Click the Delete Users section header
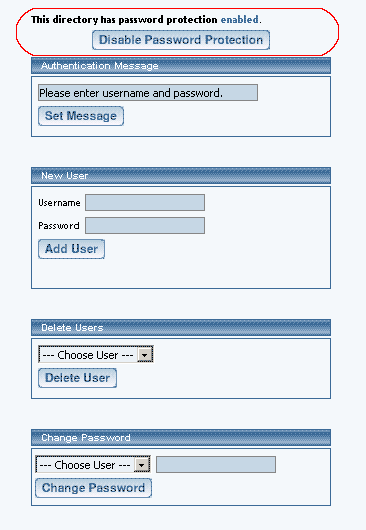This screenshot has height=530, width=366. click(x=181, y=328)
